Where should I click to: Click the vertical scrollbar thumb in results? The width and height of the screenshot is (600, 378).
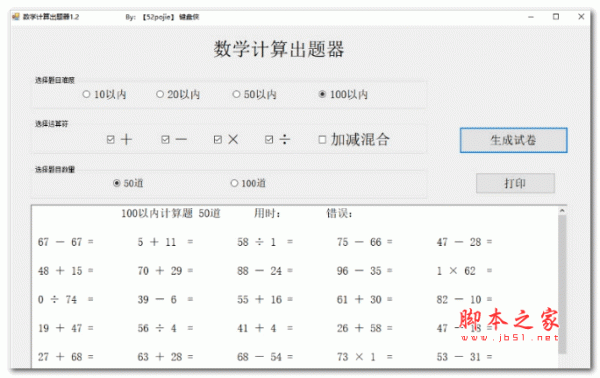[x=562, y=284]
